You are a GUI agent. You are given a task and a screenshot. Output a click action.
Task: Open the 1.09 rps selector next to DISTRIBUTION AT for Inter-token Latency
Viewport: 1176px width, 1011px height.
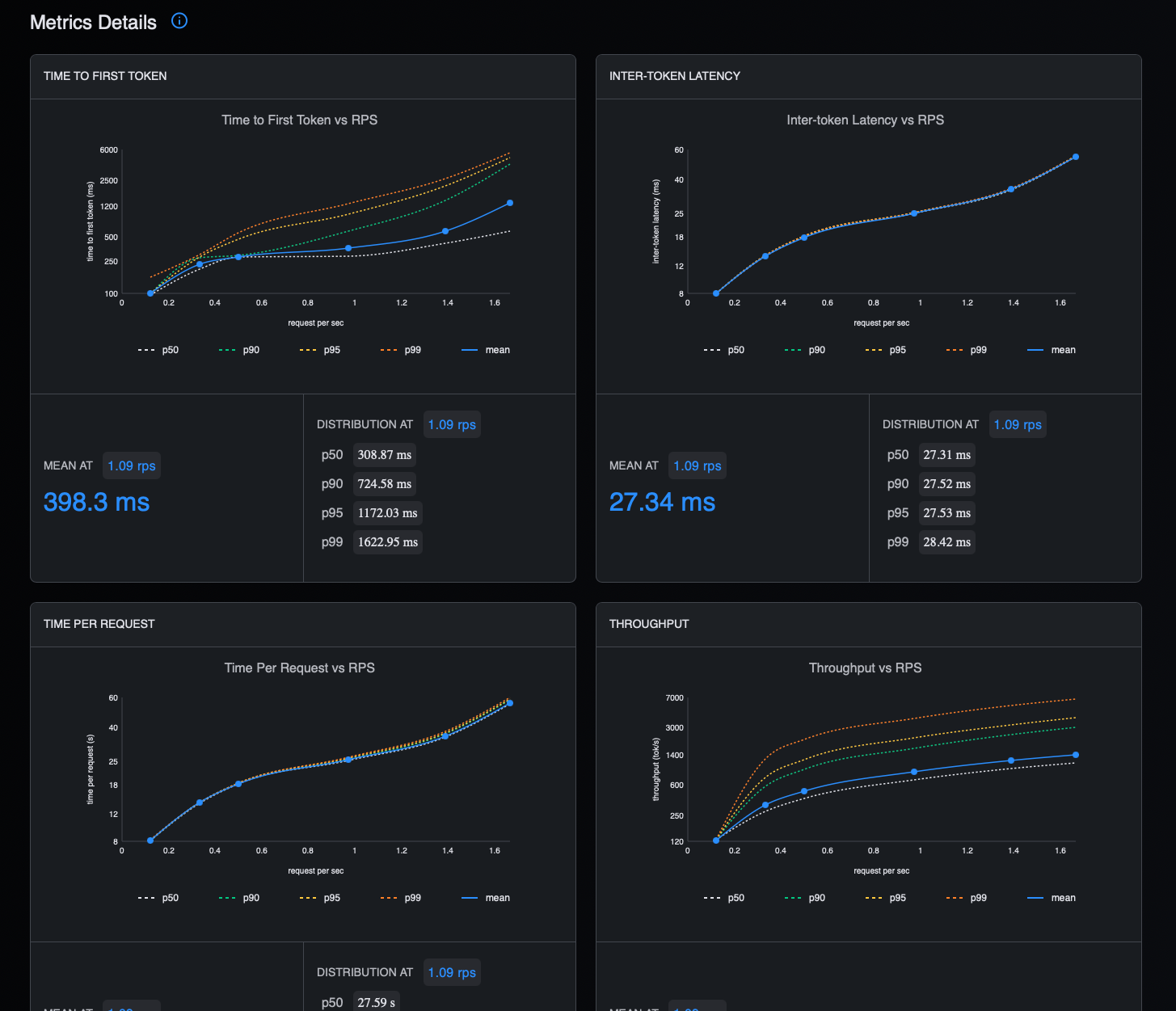(1018, 424)
